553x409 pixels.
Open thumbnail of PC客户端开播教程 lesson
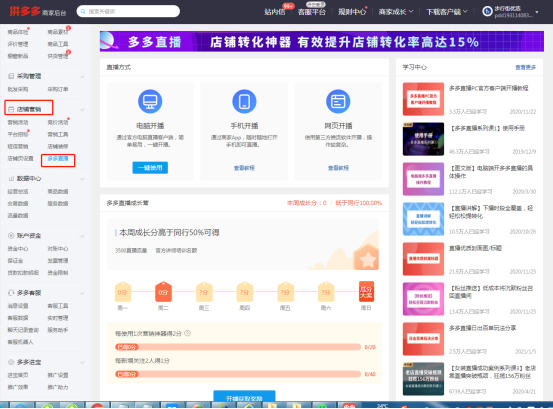423,99
